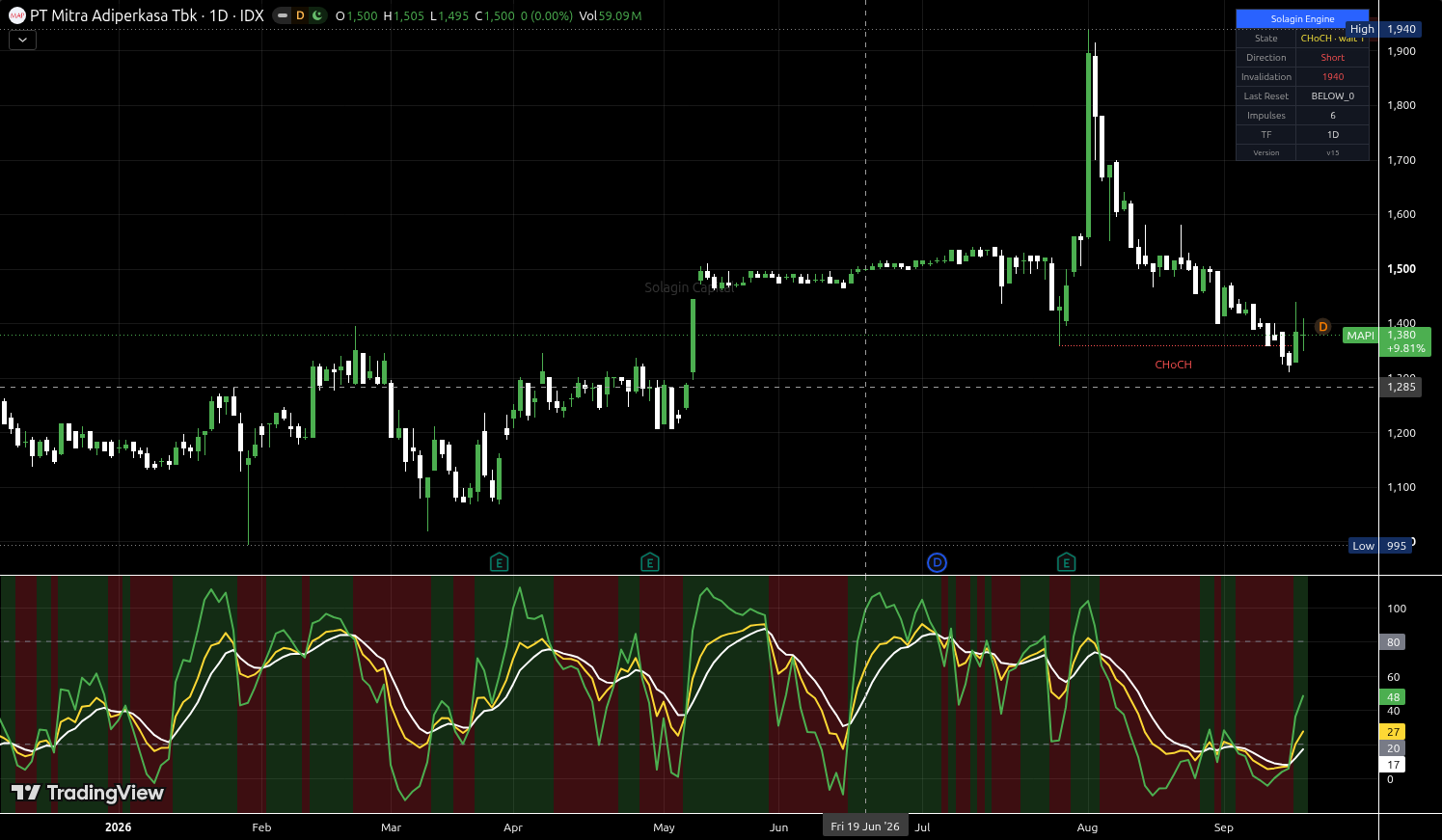Click the TradingView logo in the chart corner
The image size is (1442, 840).
tap(88, 793)
